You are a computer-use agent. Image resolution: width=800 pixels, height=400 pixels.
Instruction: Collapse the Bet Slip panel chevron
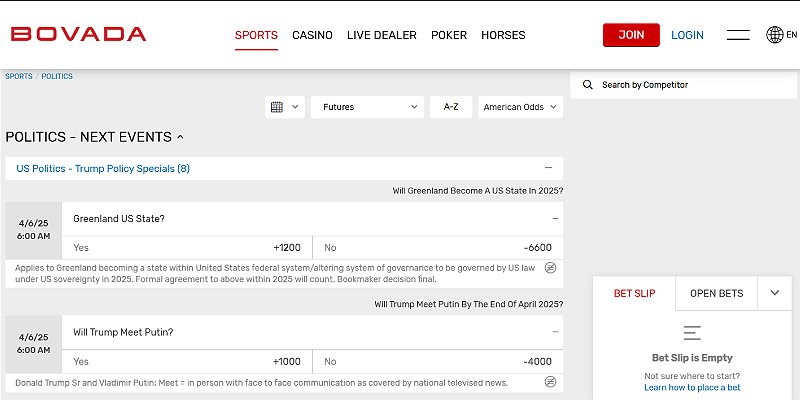pyautogui.click(x=774, y=293)
